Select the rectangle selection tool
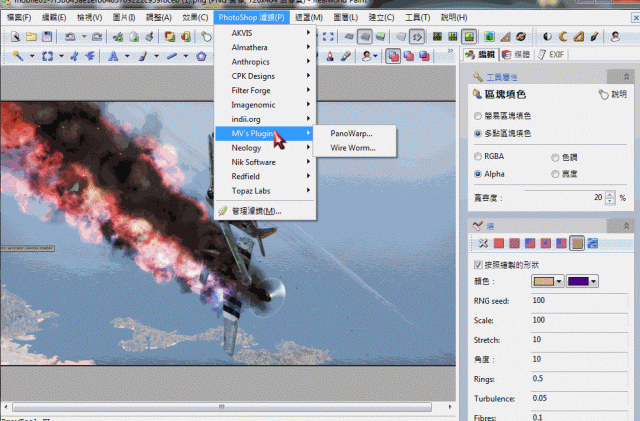Viewport: 640px width, 421px height. coord(48,56)
